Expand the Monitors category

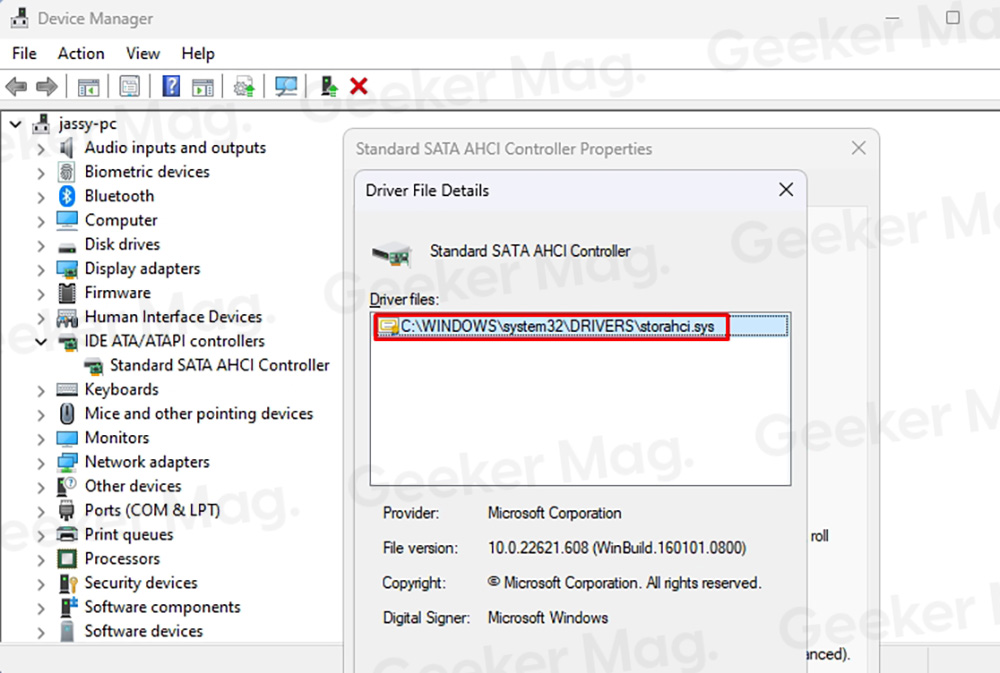coord(41,440)
